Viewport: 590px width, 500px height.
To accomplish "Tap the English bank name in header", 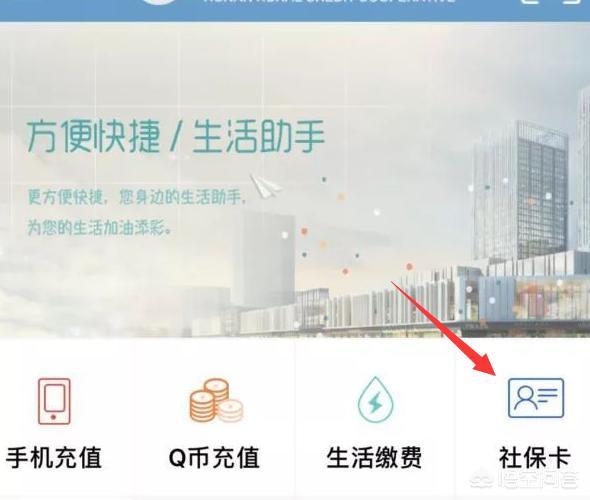I will click(x=330, y=1).
